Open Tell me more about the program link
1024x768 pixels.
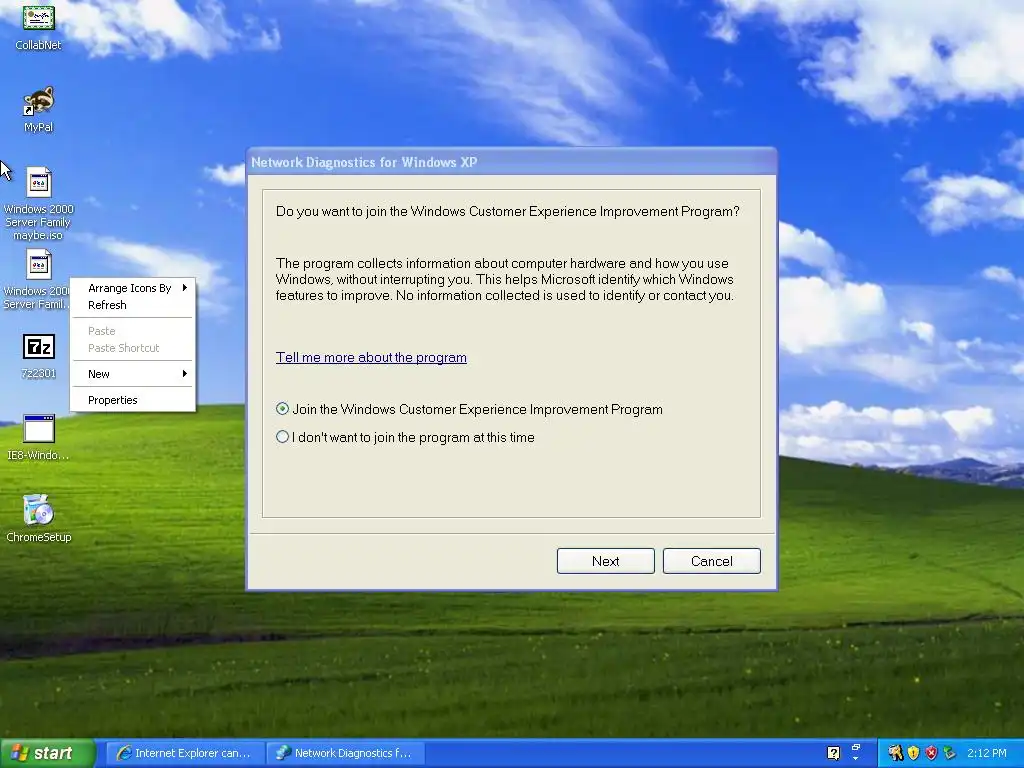click(371, 357)
